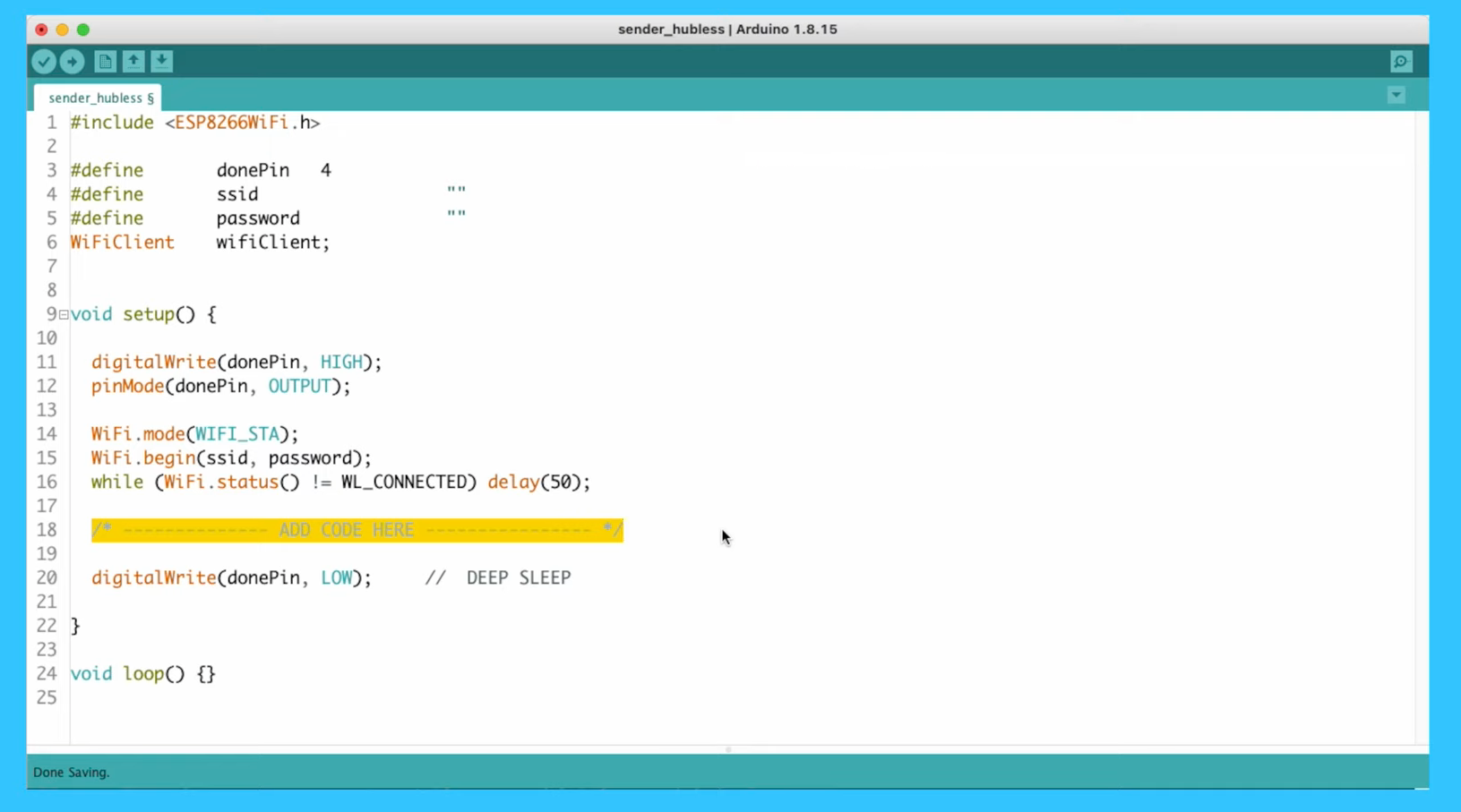Verify the sketch with the checkmark icon
This screenshot has width=1461, height=812.
(x=44, y=61)
